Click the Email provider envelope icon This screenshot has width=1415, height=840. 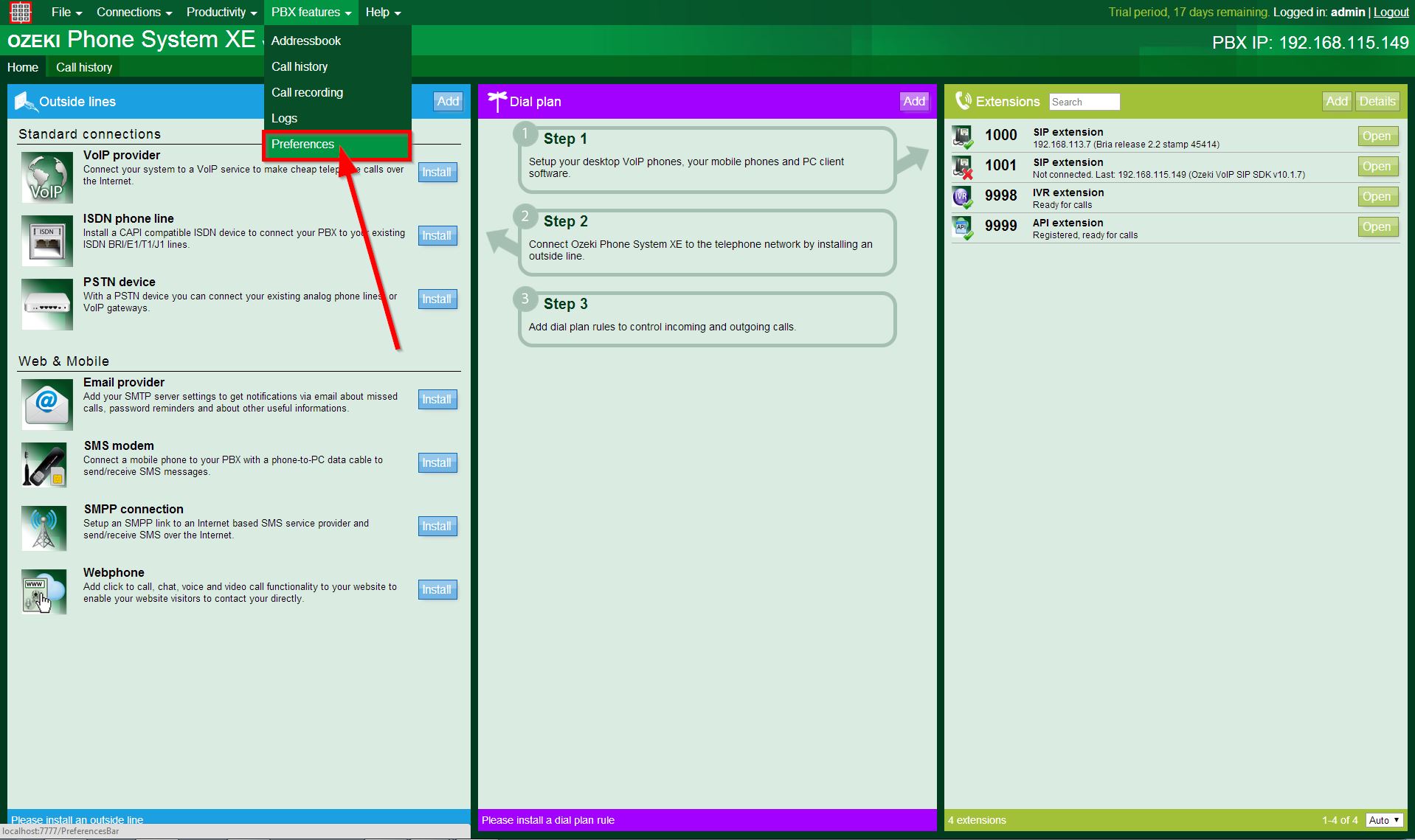tap(47, 404)
